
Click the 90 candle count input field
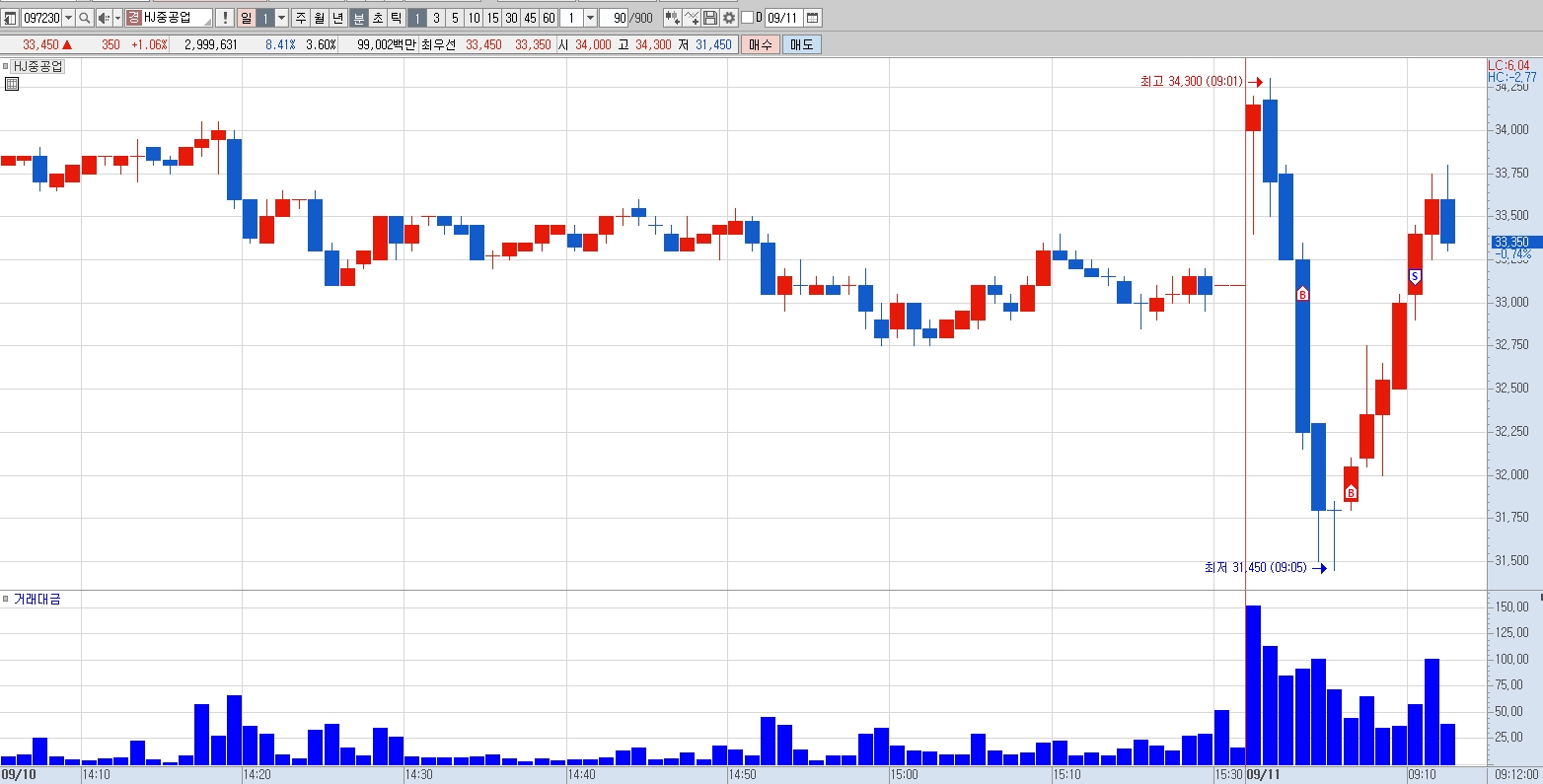click(x=614, y=18)
